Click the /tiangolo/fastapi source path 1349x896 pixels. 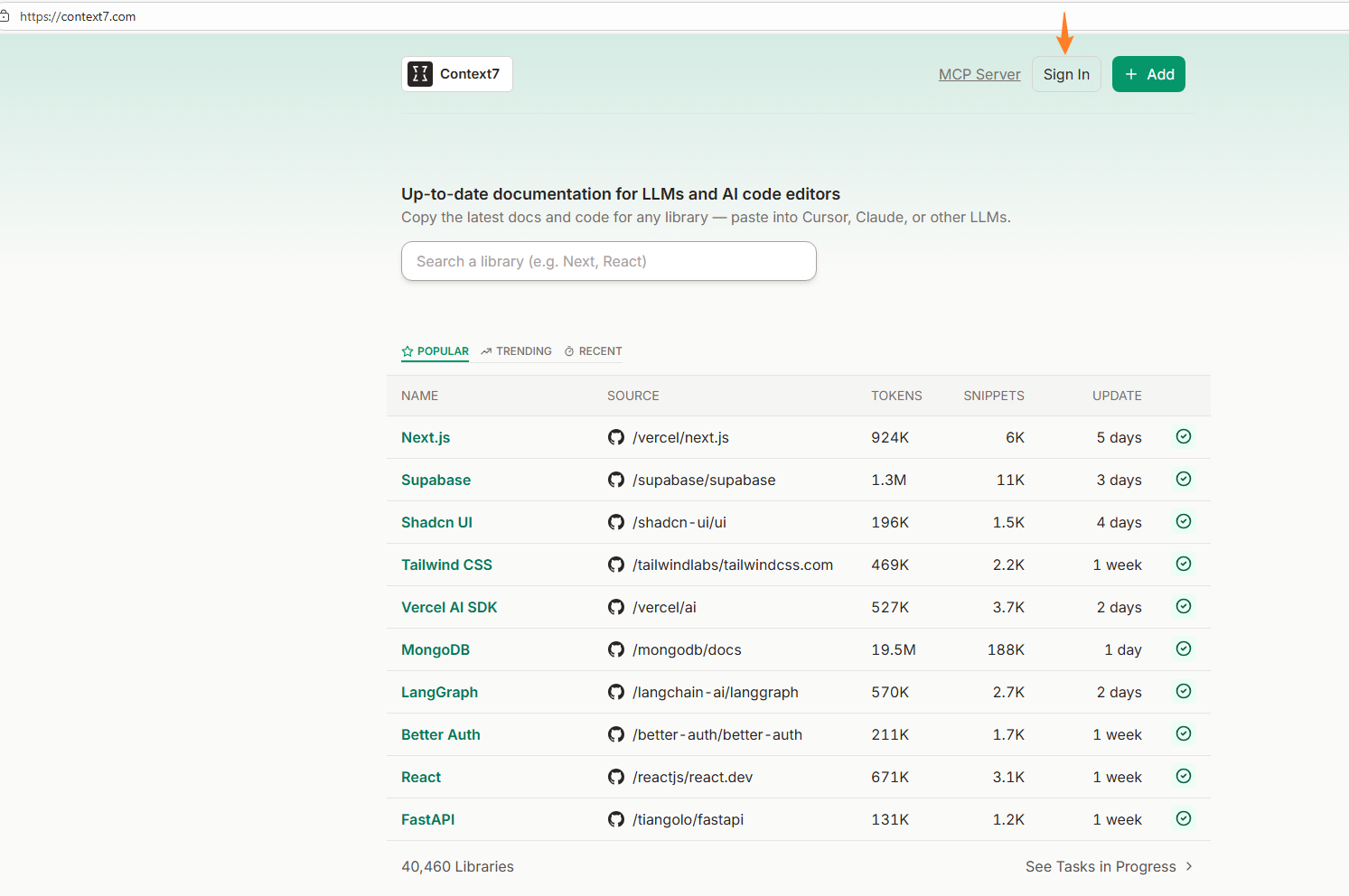688,819
